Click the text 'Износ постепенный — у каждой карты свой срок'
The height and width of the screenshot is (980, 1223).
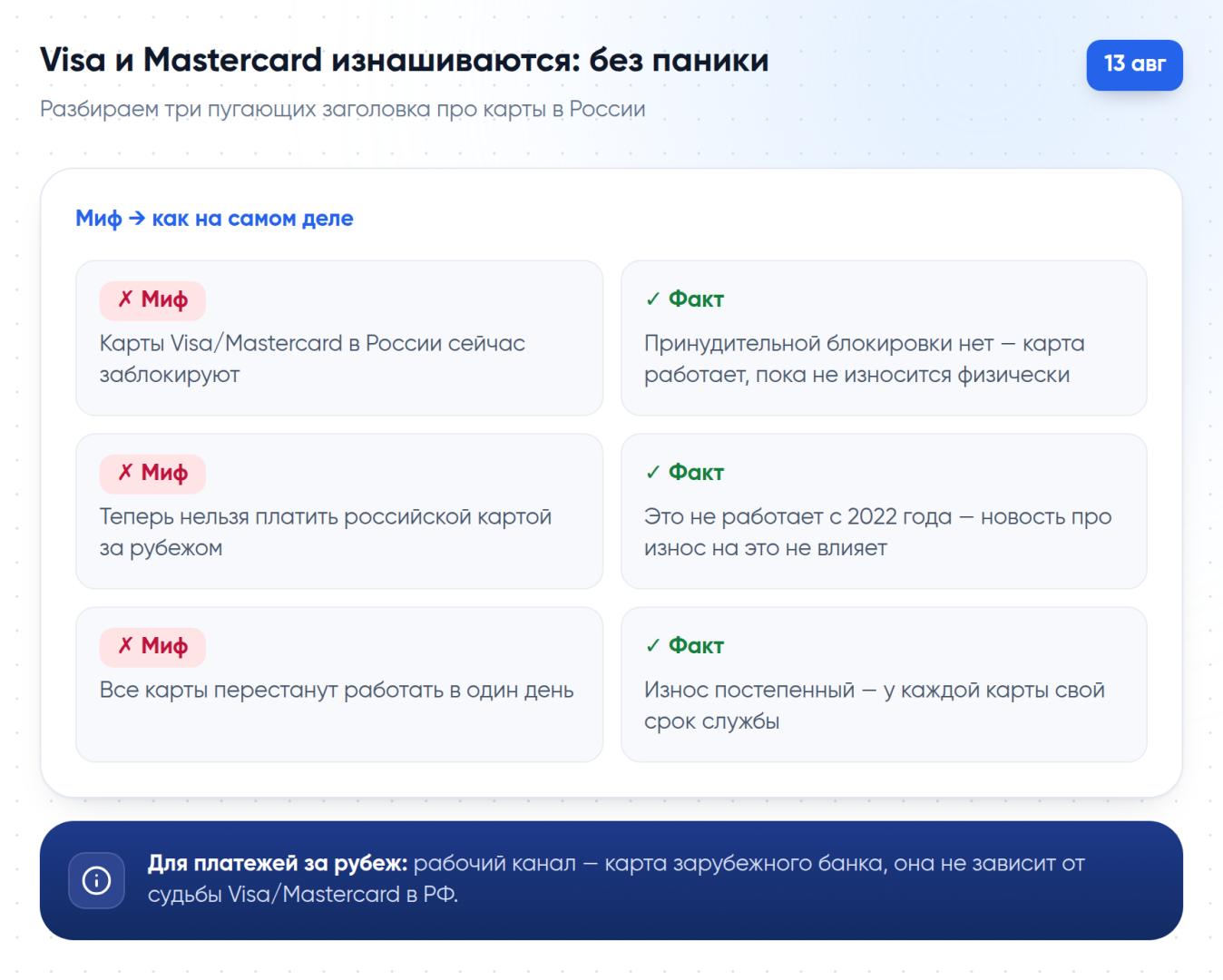(875, 705)
